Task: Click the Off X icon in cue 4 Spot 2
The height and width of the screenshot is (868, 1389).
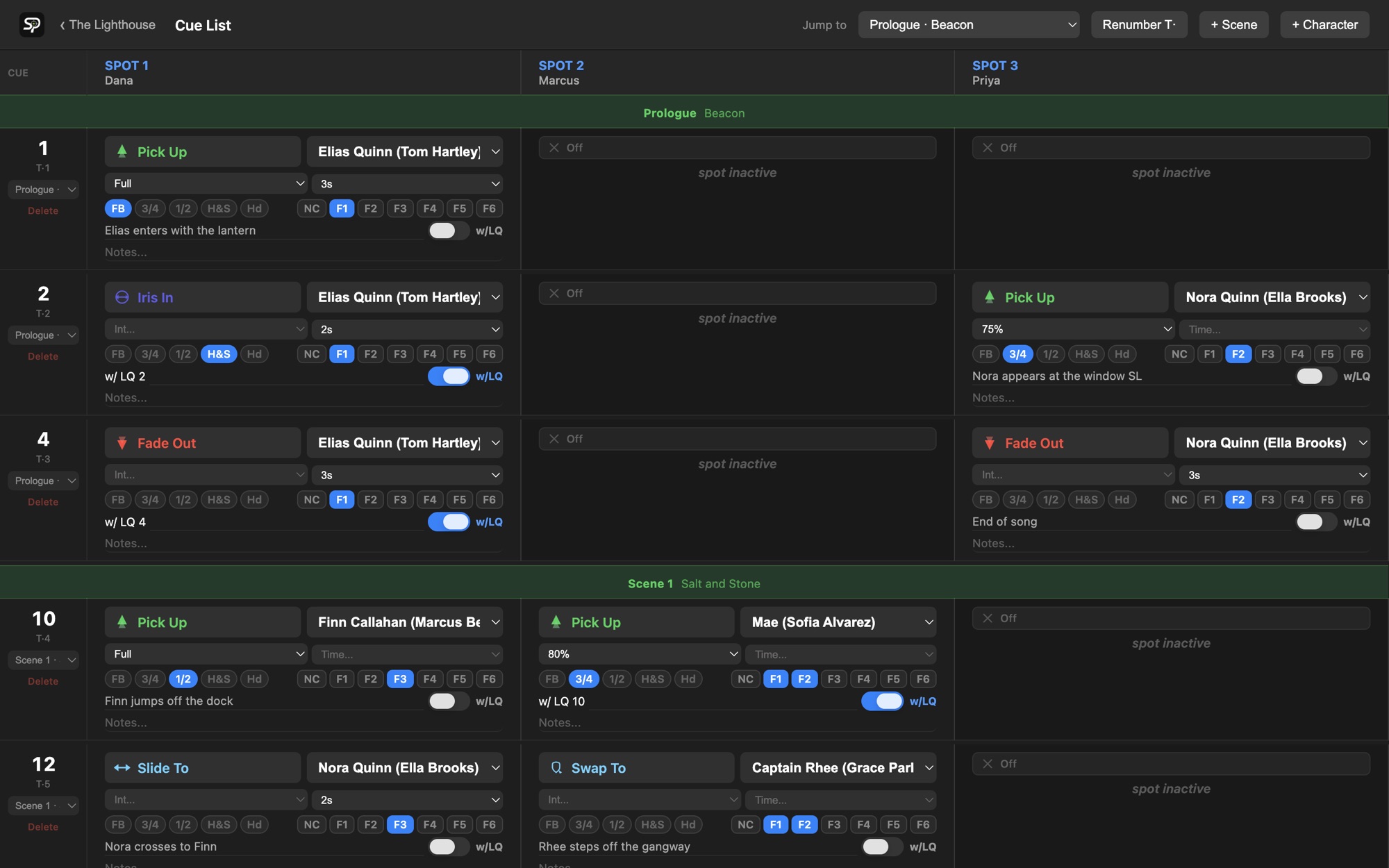Action: click(554, 439)
